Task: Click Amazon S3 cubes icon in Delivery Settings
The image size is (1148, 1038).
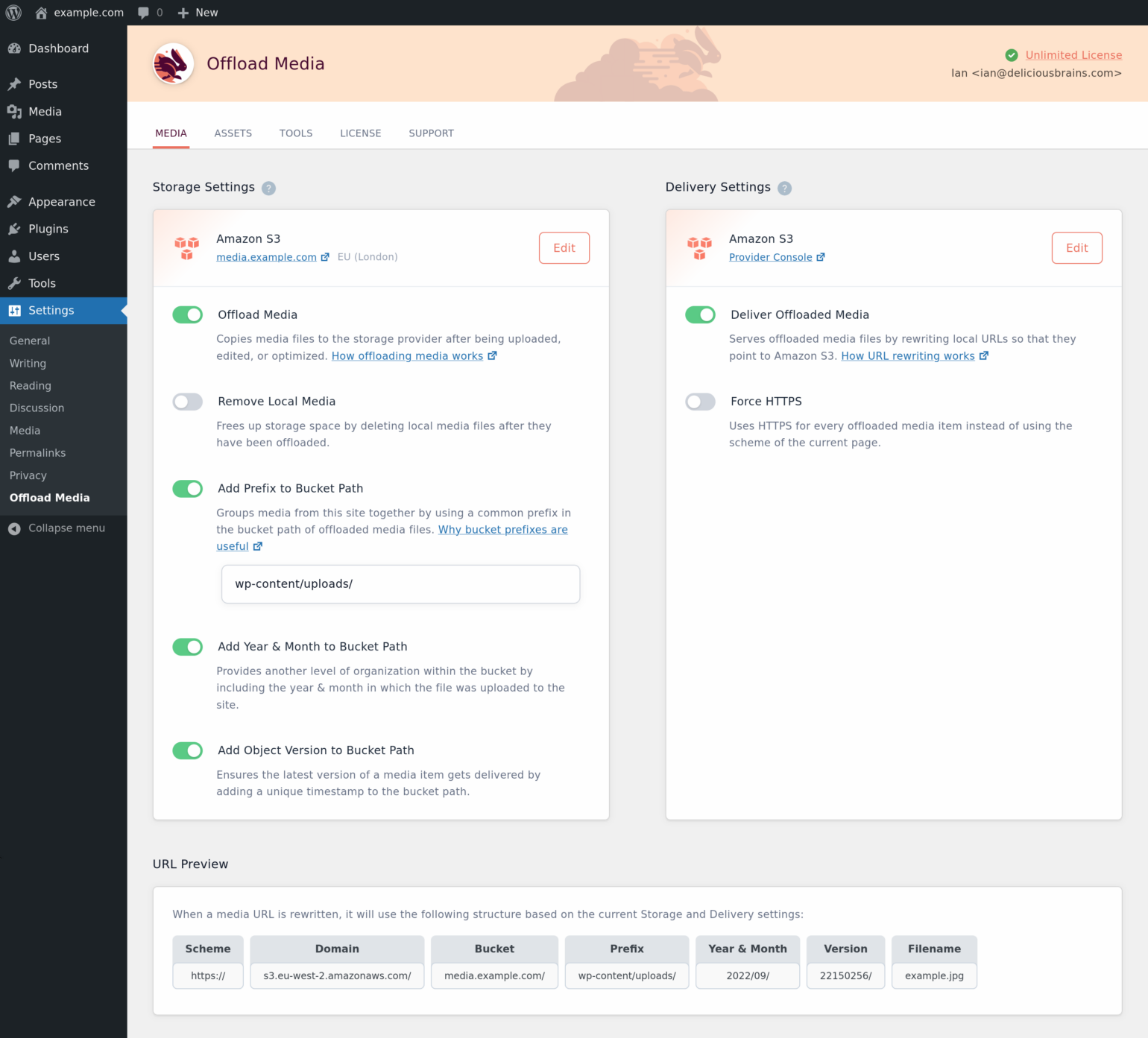Action: 700,248
